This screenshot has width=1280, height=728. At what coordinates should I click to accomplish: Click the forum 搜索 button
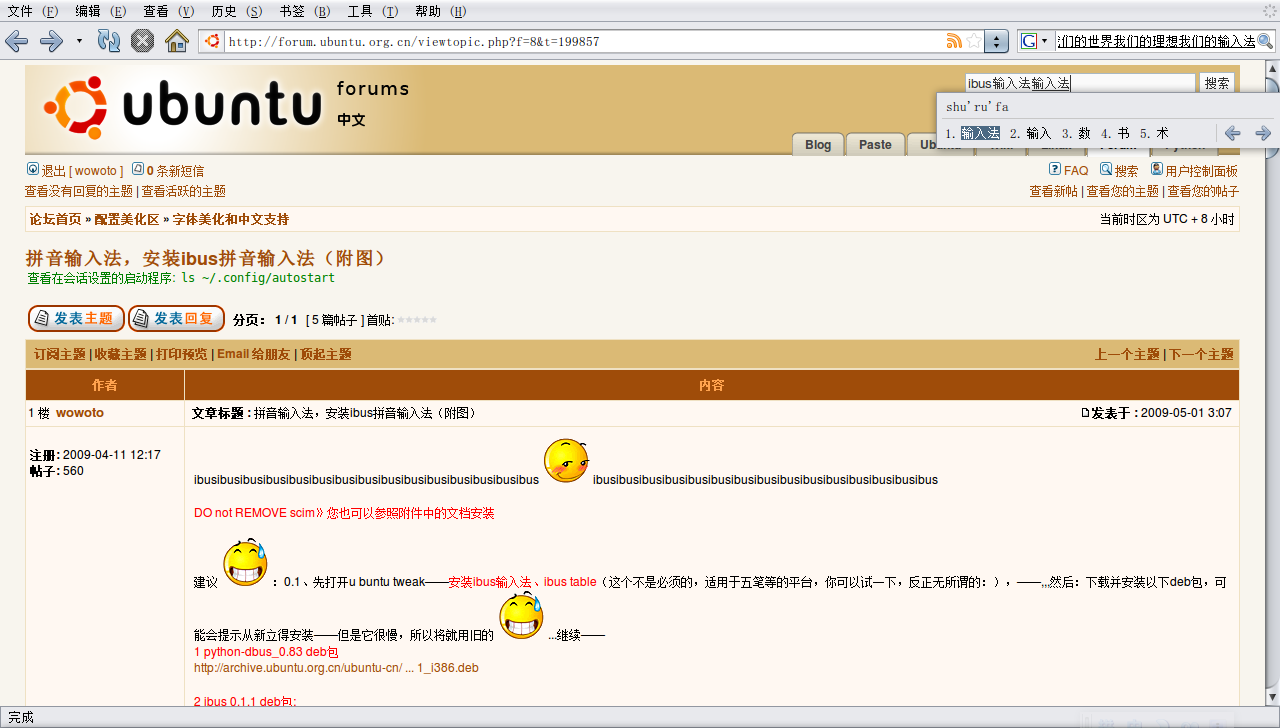(1217, 84)
